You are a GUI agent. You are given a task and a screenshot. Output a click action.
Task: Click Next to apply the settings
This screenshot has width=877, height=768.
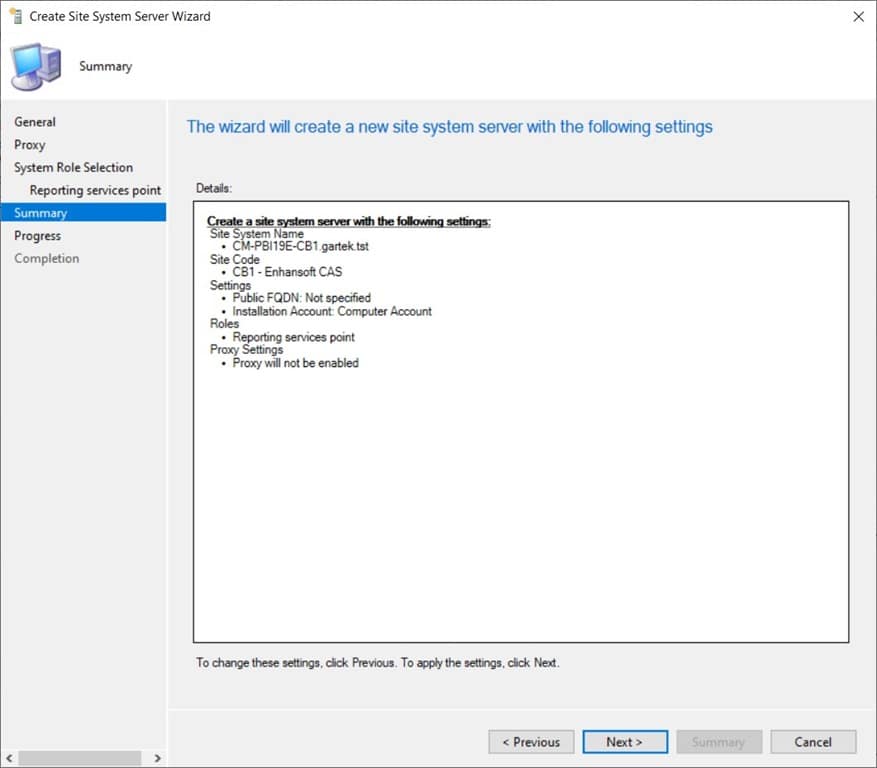point(625,742)
